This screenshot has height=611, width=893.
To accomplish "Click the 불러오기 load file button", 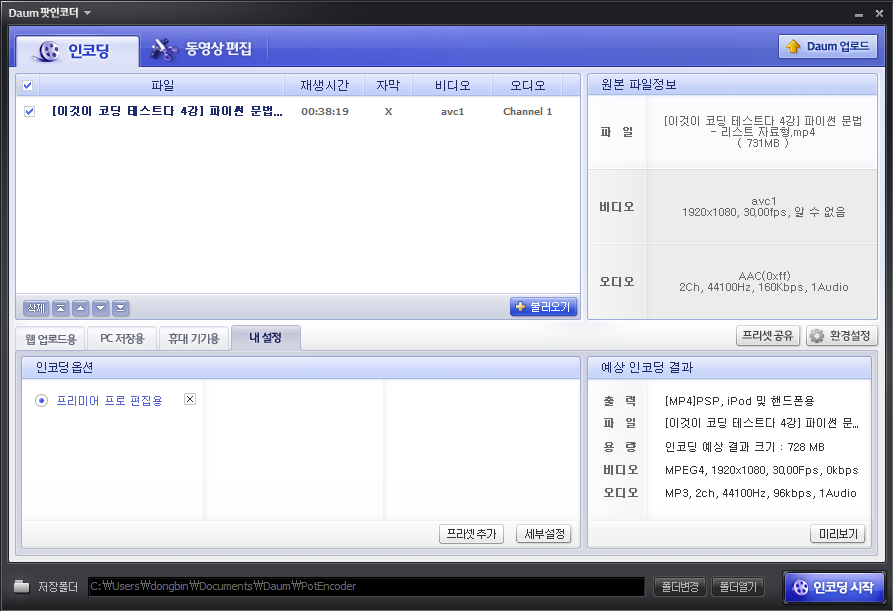I will click(x=543, y=307).
